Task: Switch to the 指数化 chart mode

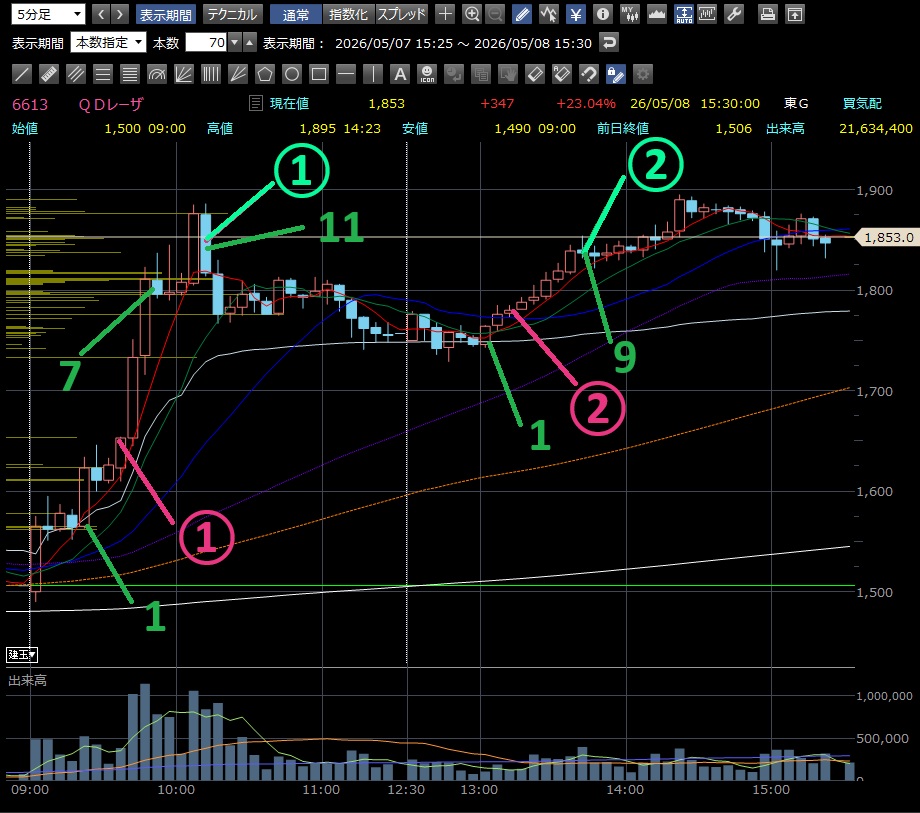Action: (x=348, y=14)
